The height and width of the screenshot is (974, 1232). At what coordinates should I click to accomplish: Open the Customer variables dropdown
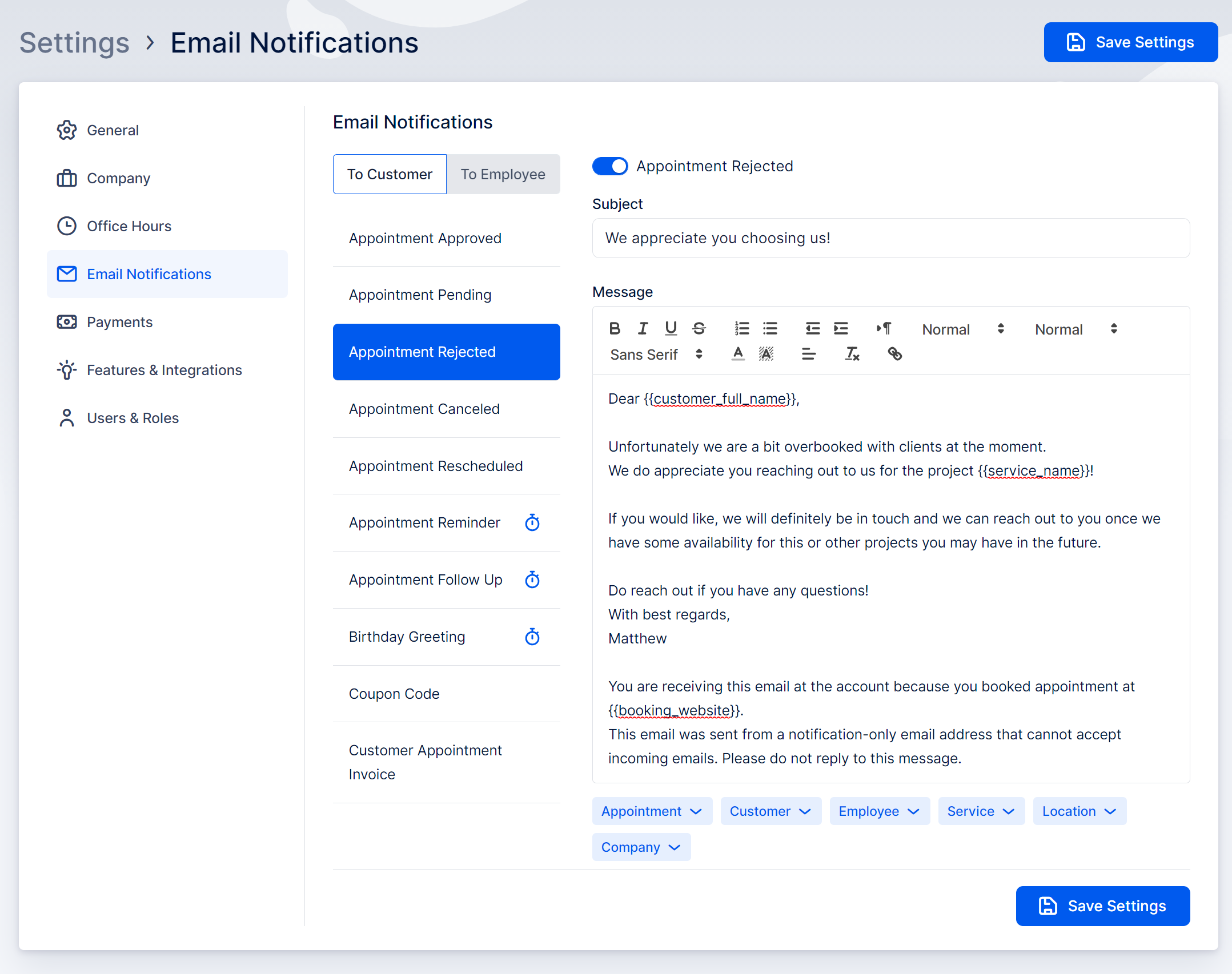coord(770,811)
